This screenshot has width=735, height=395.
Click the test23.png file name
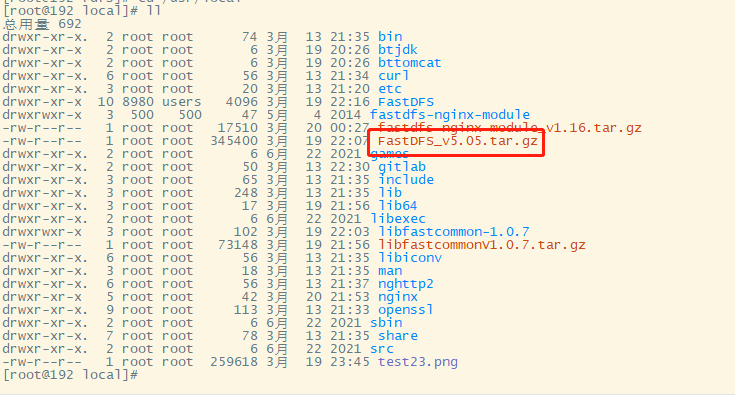tap(418, 362)
